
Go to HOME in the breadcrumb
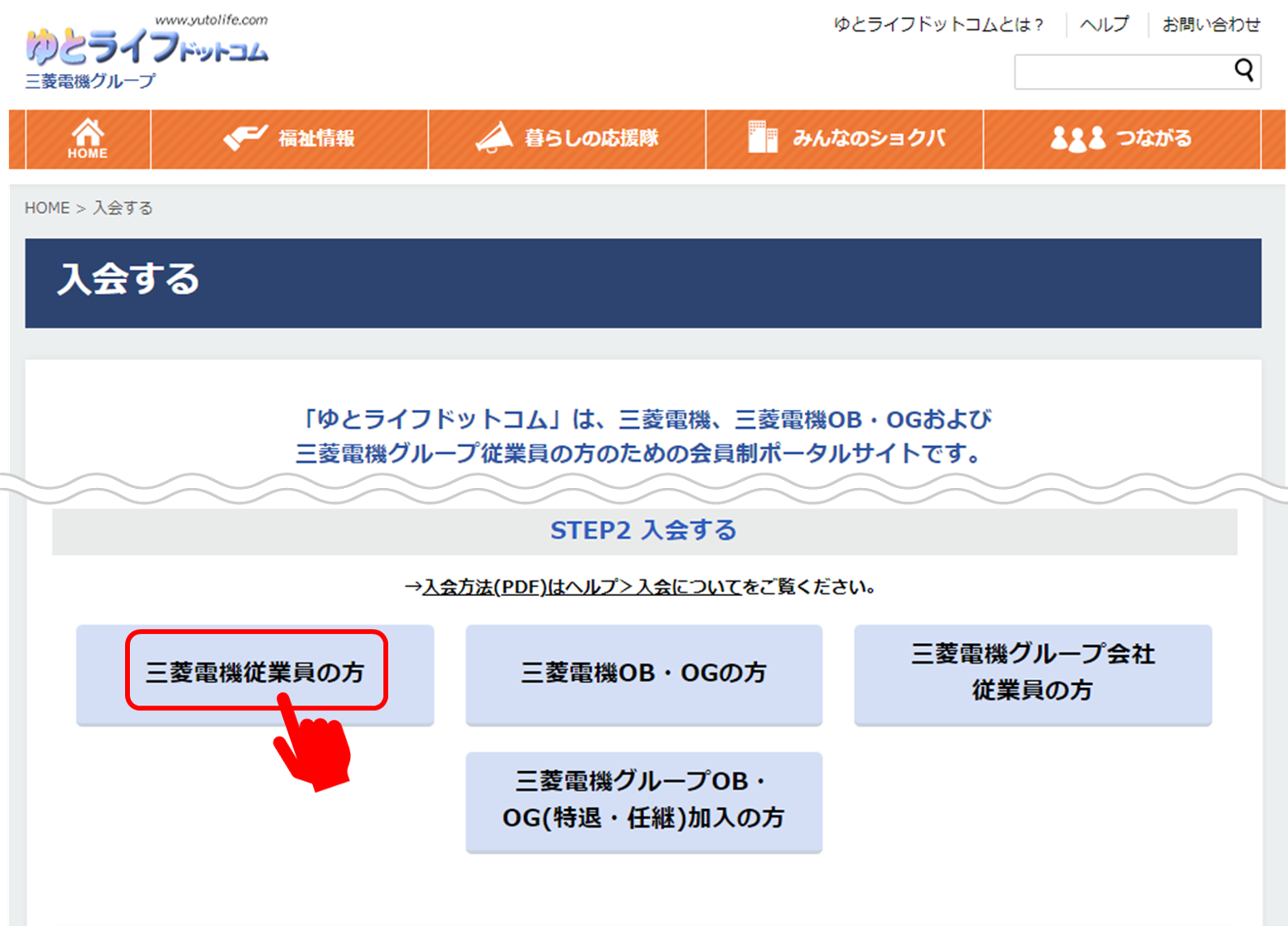tap(47, 208)
